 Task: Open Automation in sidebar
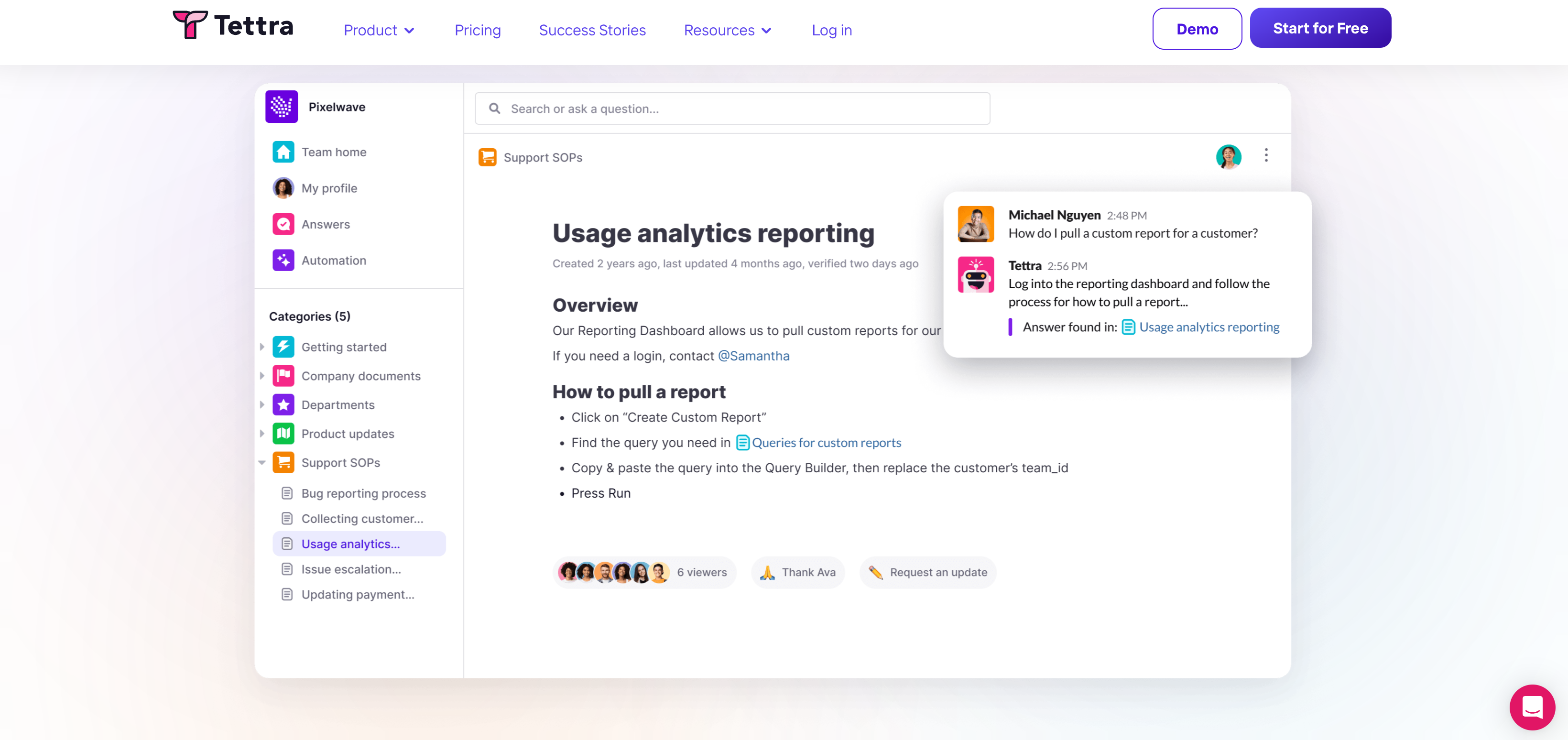(x=334, y=260)
